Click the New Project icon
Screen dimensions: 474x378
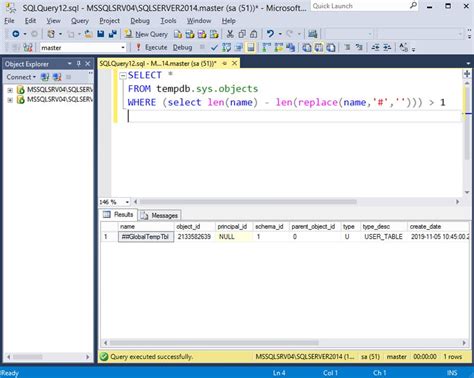pos(51,34)
